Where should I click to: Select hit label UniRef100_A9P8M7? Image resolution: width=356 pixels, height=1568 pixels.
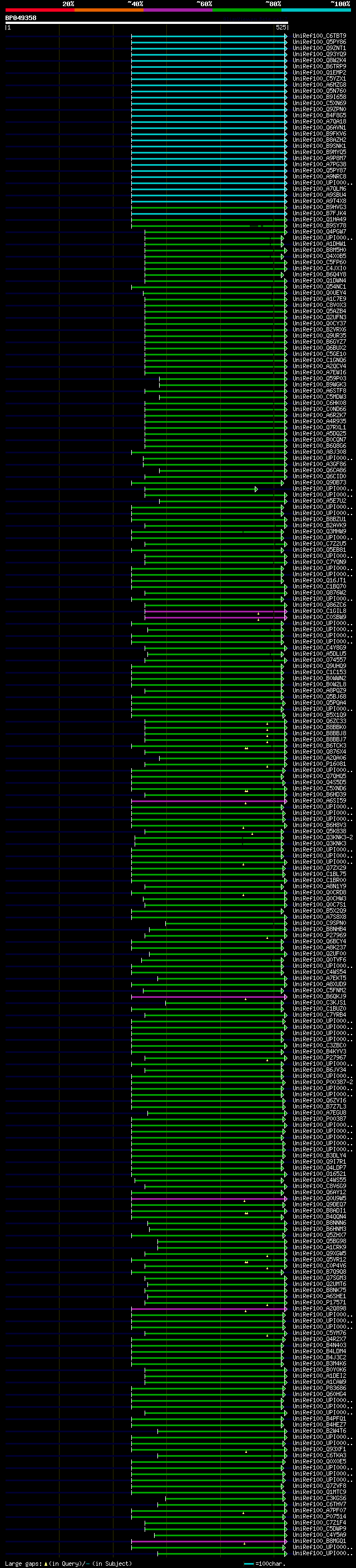319,159
